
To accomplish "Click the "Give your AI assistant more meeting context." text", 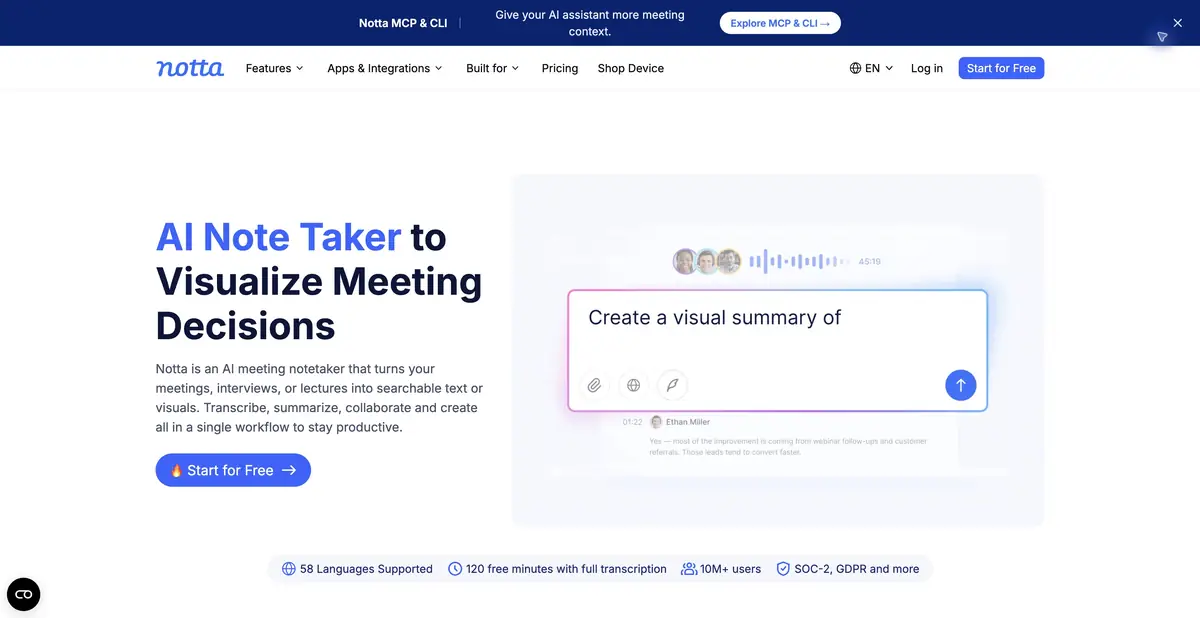I will click(590, 23).
